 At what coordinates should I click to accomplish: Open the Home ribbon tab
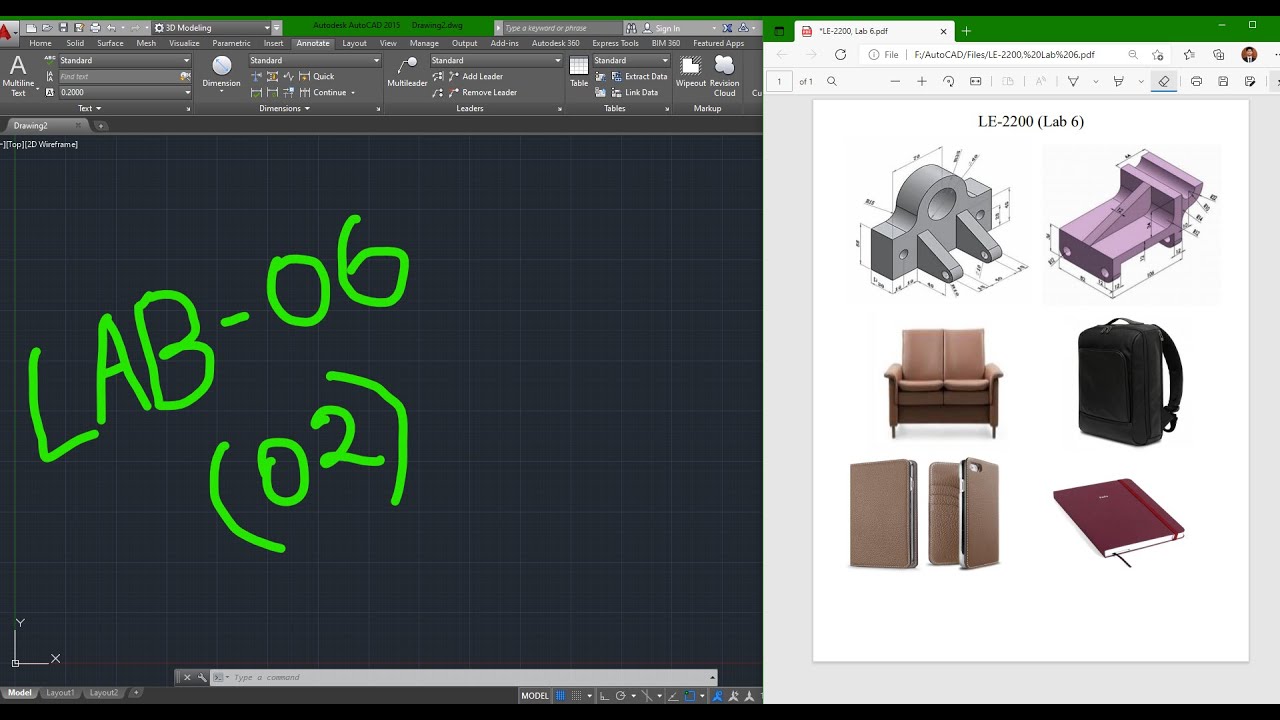(x=40, y=43)
